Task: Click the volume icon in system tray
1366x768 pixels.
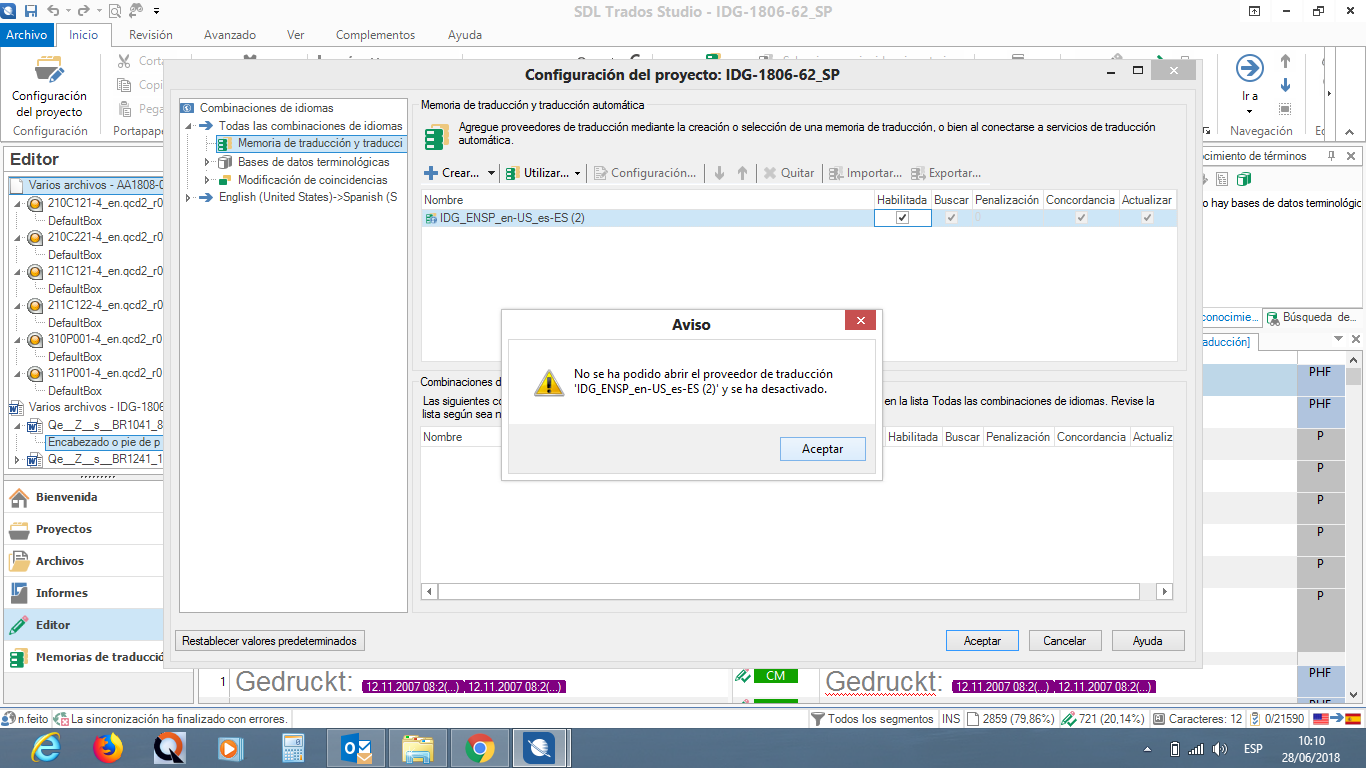Action: 1220,749
